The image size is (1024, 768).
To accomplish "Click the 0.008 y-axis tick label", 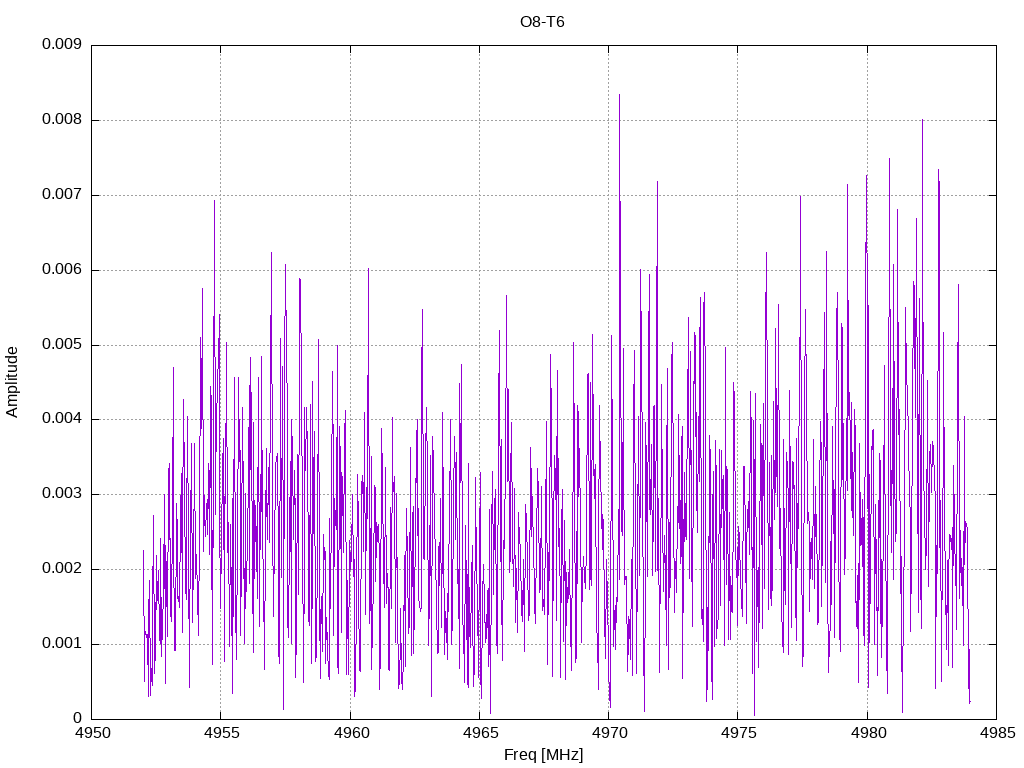I will pos(62,120).
